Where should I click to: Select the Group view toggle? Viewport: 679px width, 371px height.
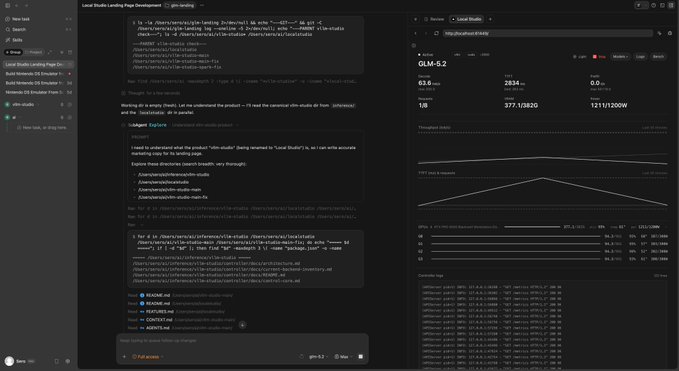[x=13, y=52]
